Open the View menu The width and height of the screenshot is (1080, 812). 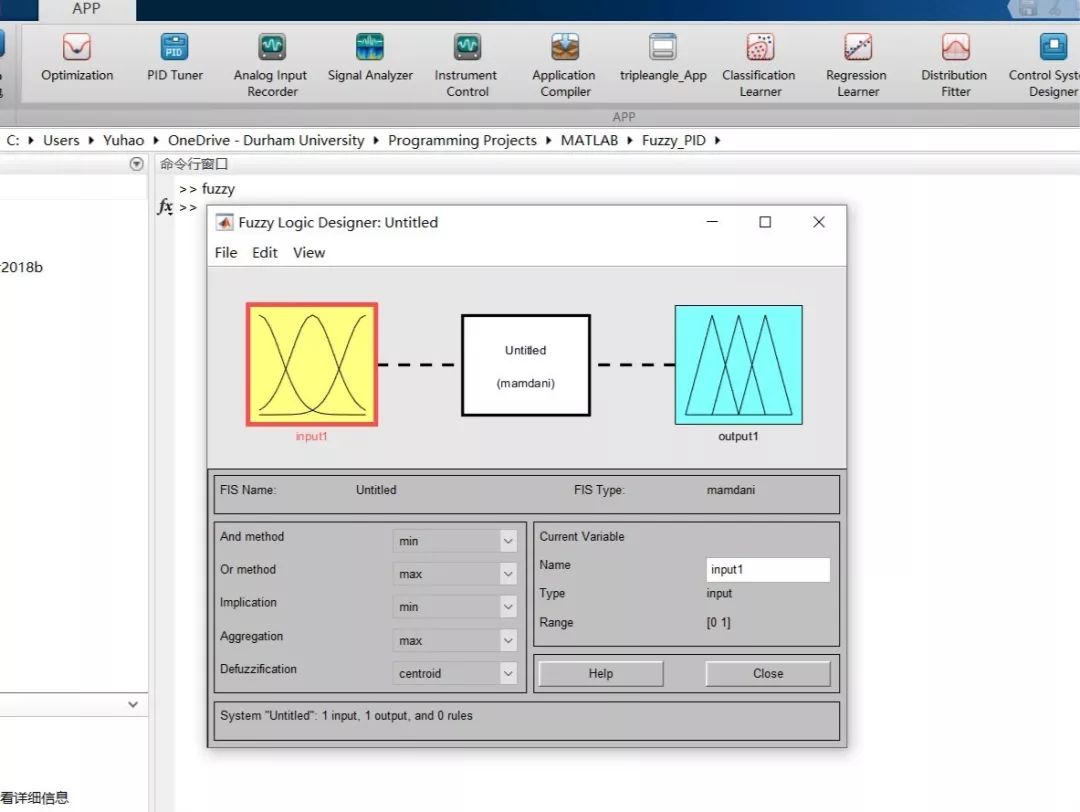tap(309, 253)
